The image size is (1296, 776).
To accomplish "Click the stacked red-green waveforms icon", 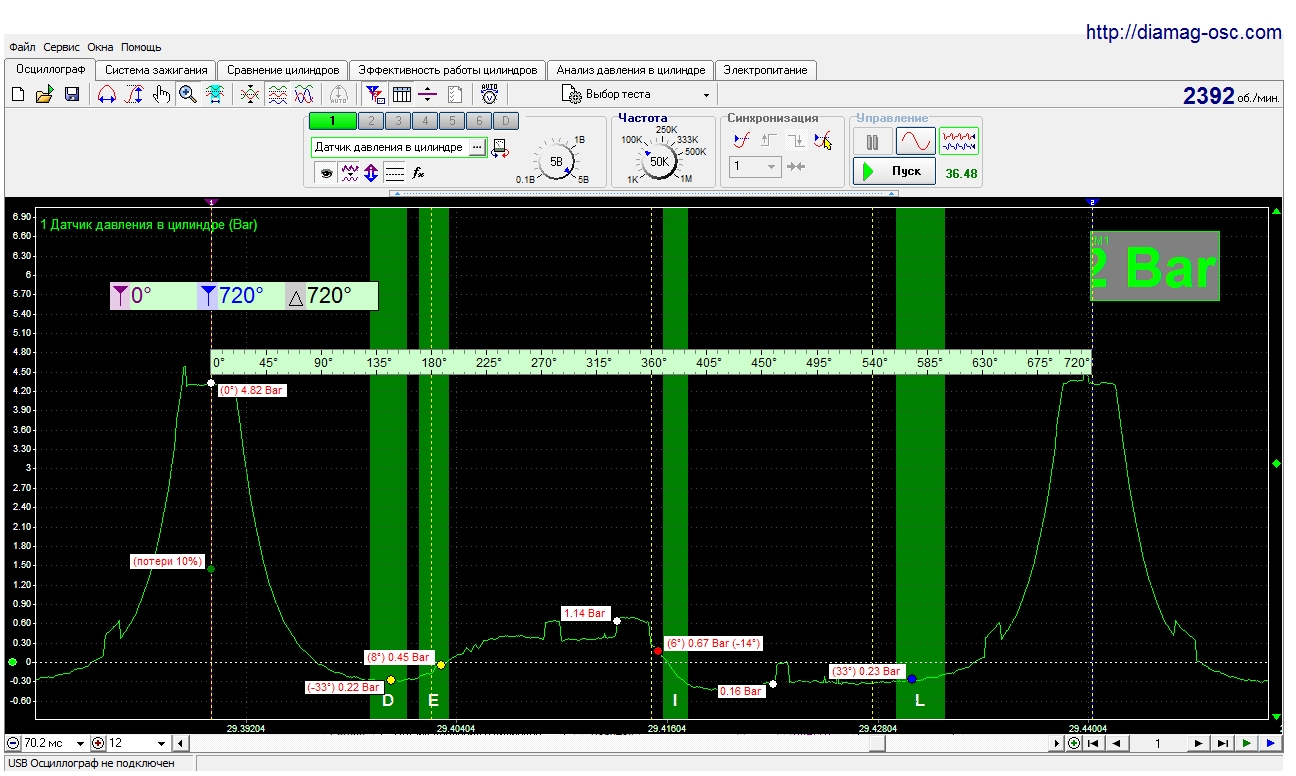I will coord(278,94).
